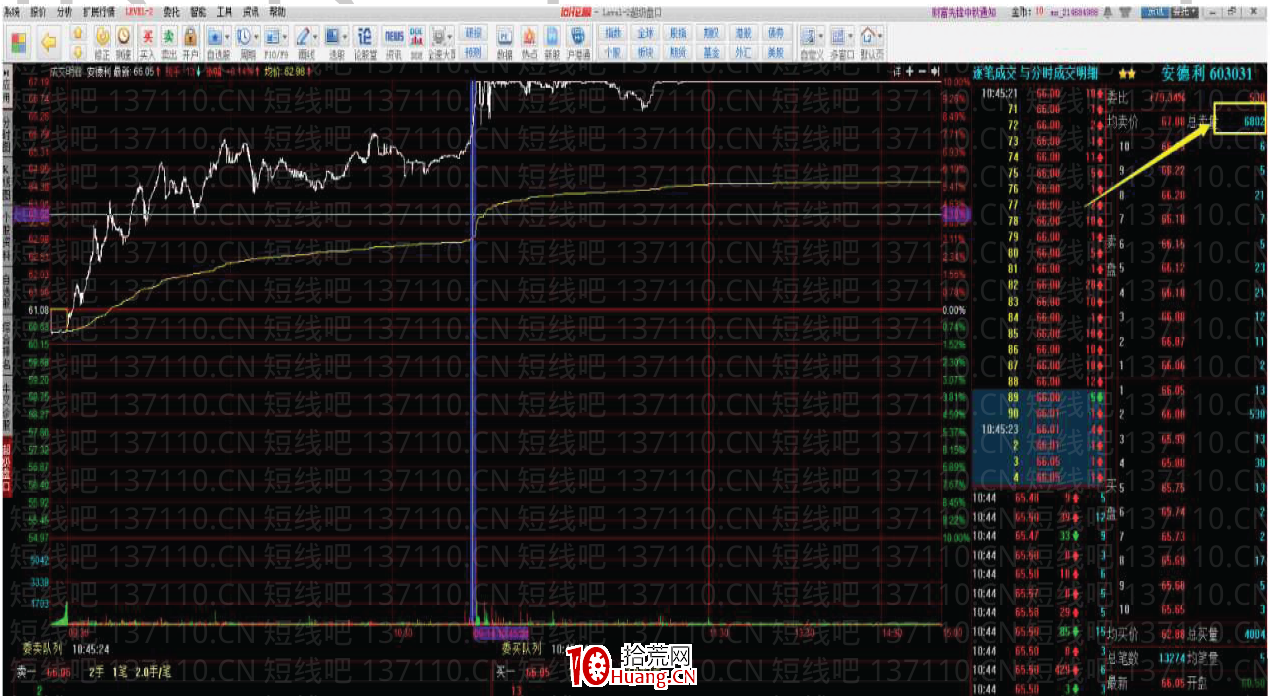Expand the 周期 period dropdown arrow

point(257,36)
